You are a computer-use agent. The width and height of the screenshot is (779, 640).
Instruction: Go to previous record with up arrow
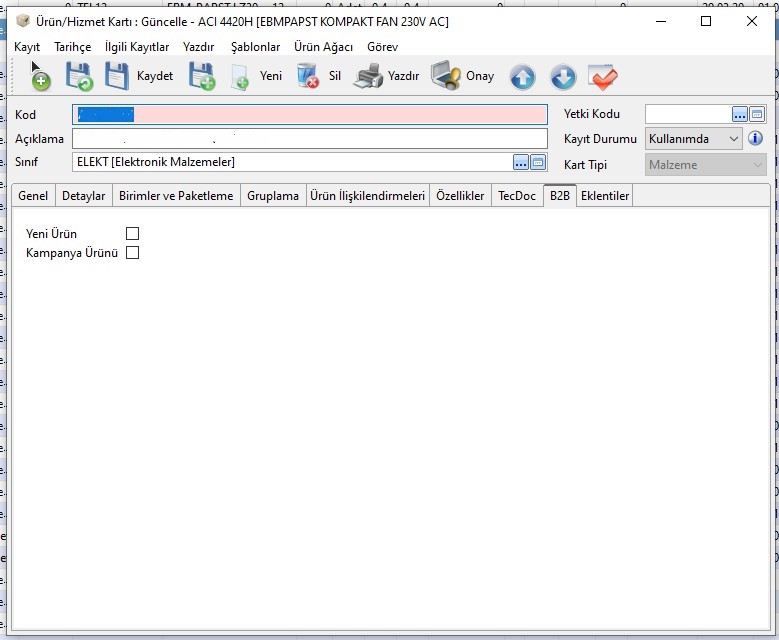click(522, 77)
